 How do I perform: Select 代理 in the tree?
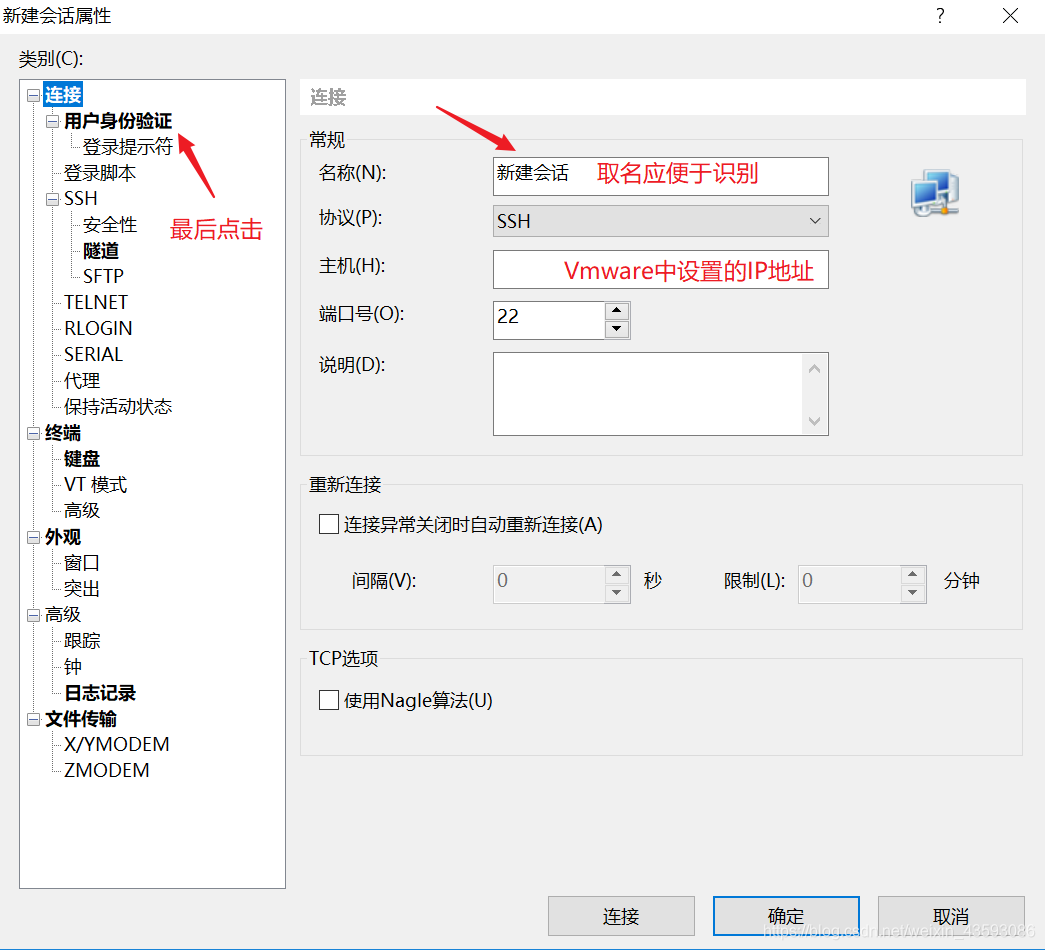[x=82, y=381]
